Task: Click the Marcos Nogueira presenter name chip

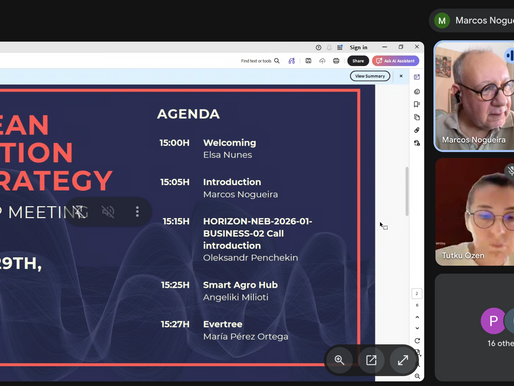Action: 472,21
